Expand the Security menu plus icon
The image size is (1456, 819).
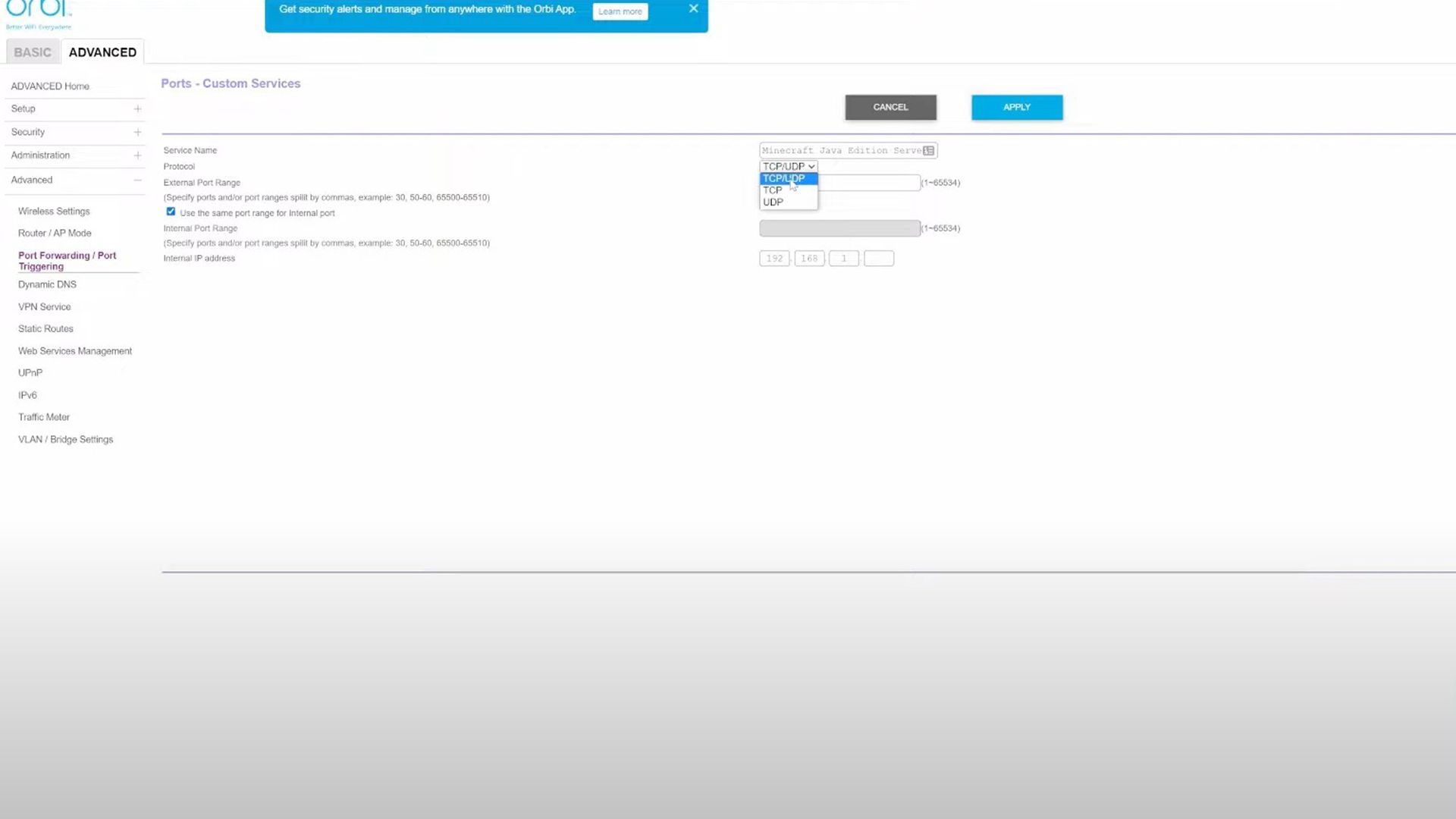[137, 133]
